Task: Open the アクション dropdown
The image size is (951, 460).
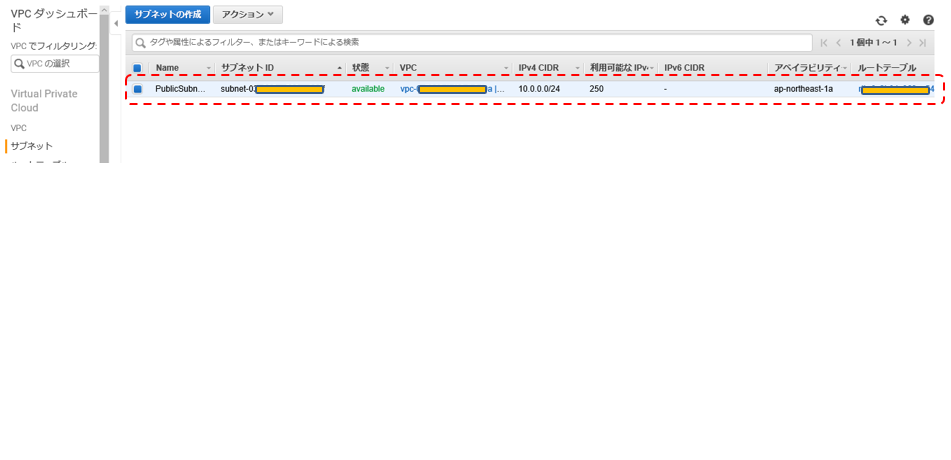Action: click(x=247, y=15)
